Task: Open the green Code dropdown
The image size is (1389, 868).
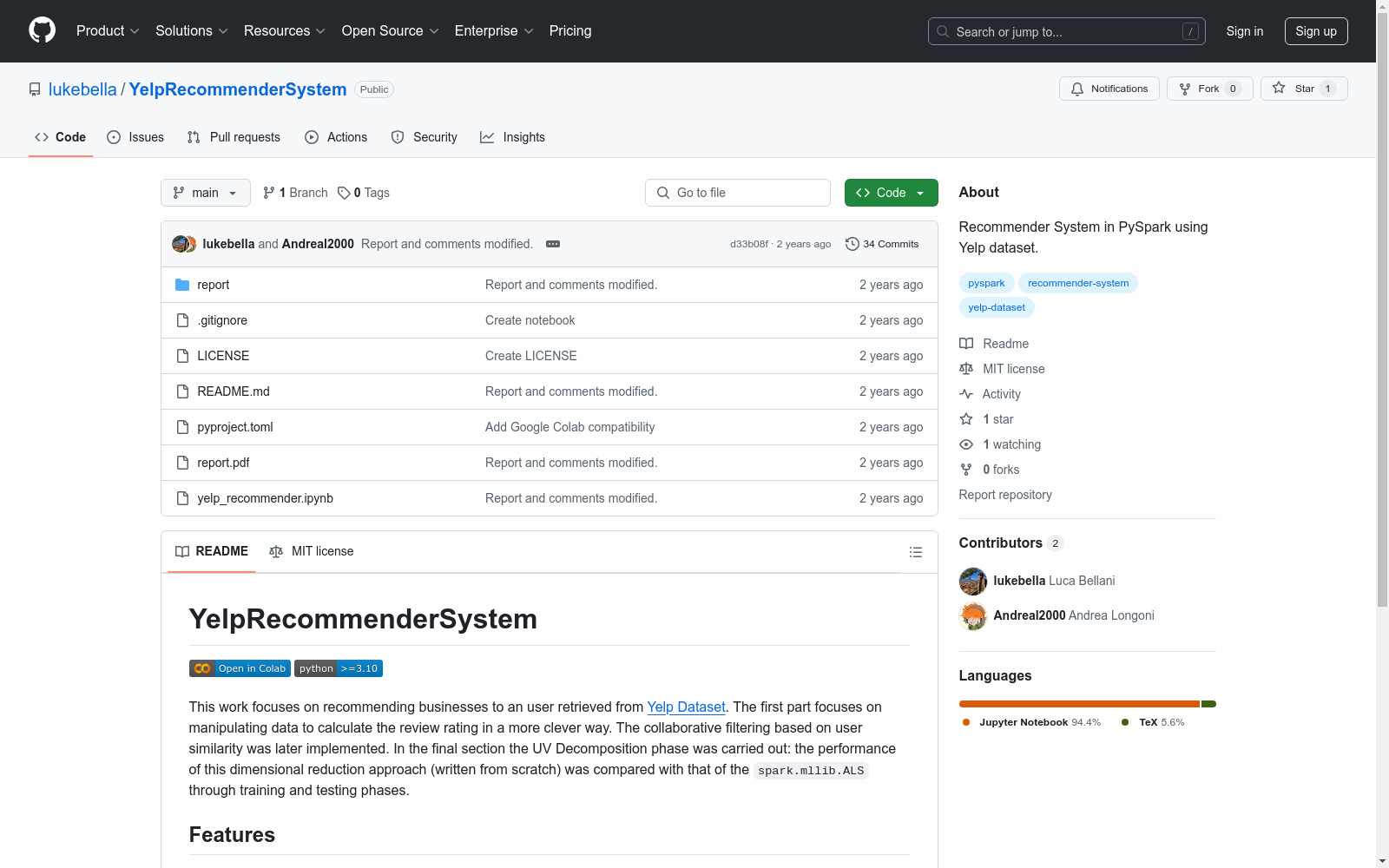Action: point(891,193)
